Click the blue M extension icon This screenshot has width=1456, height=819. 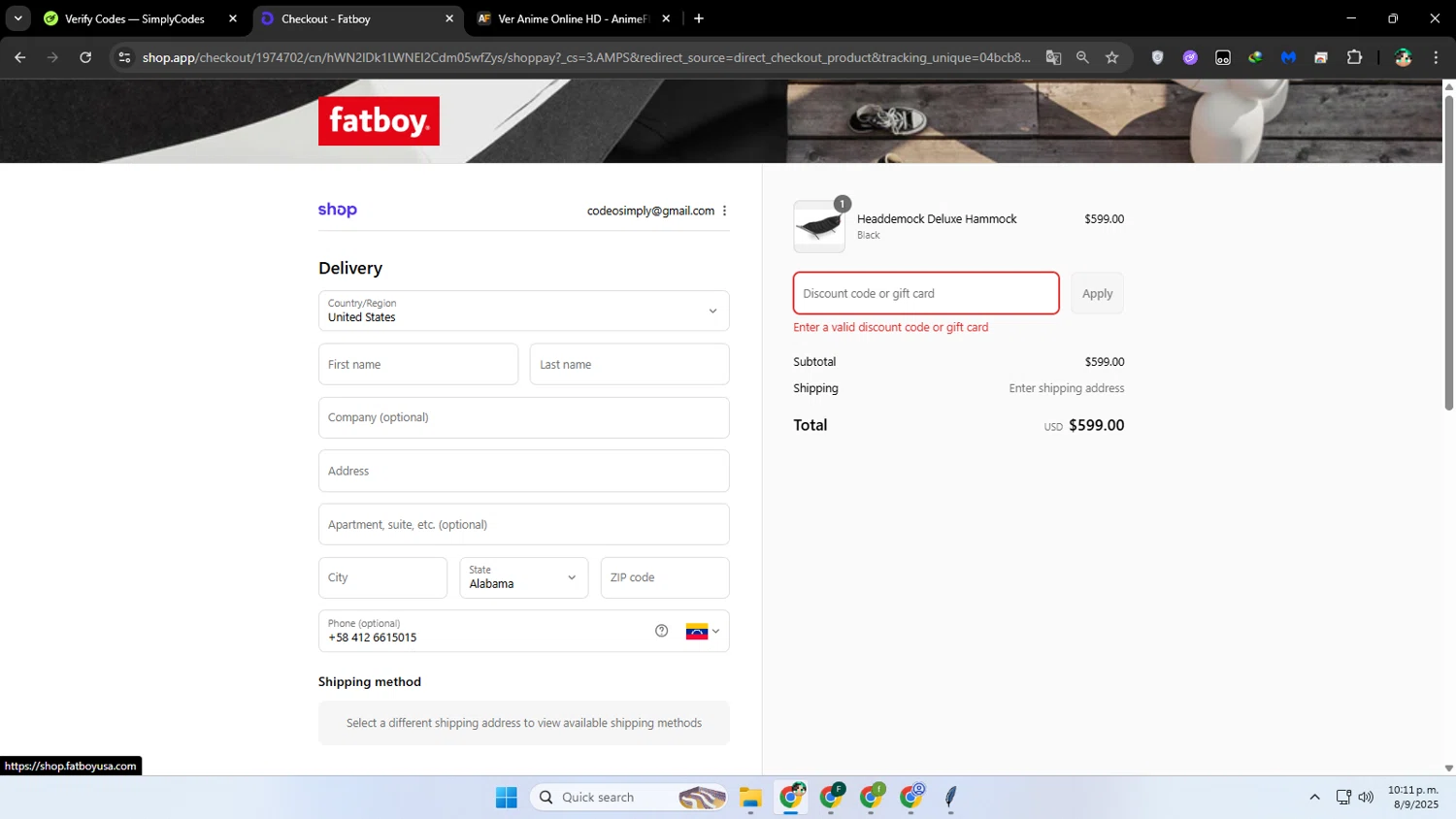pyautogui.click(x=1288, y=57)
